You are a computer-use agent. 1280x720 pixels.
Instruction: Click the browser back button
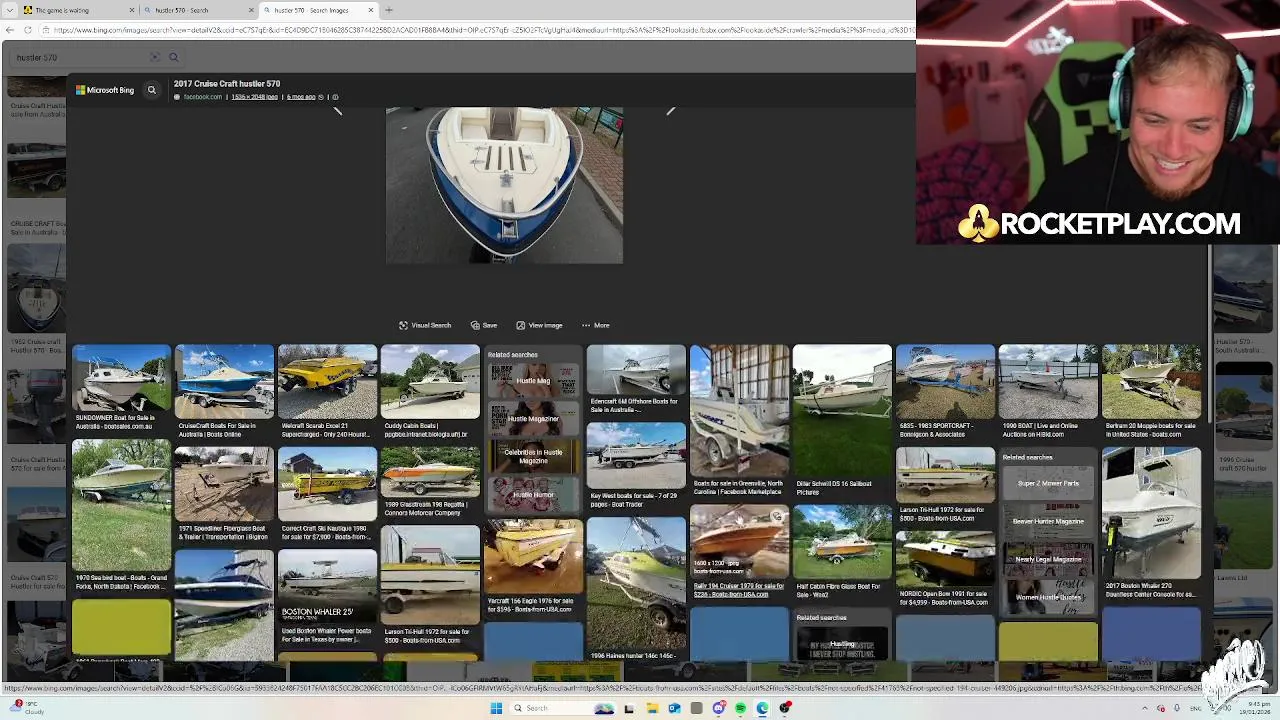click(x=9, y=30)
